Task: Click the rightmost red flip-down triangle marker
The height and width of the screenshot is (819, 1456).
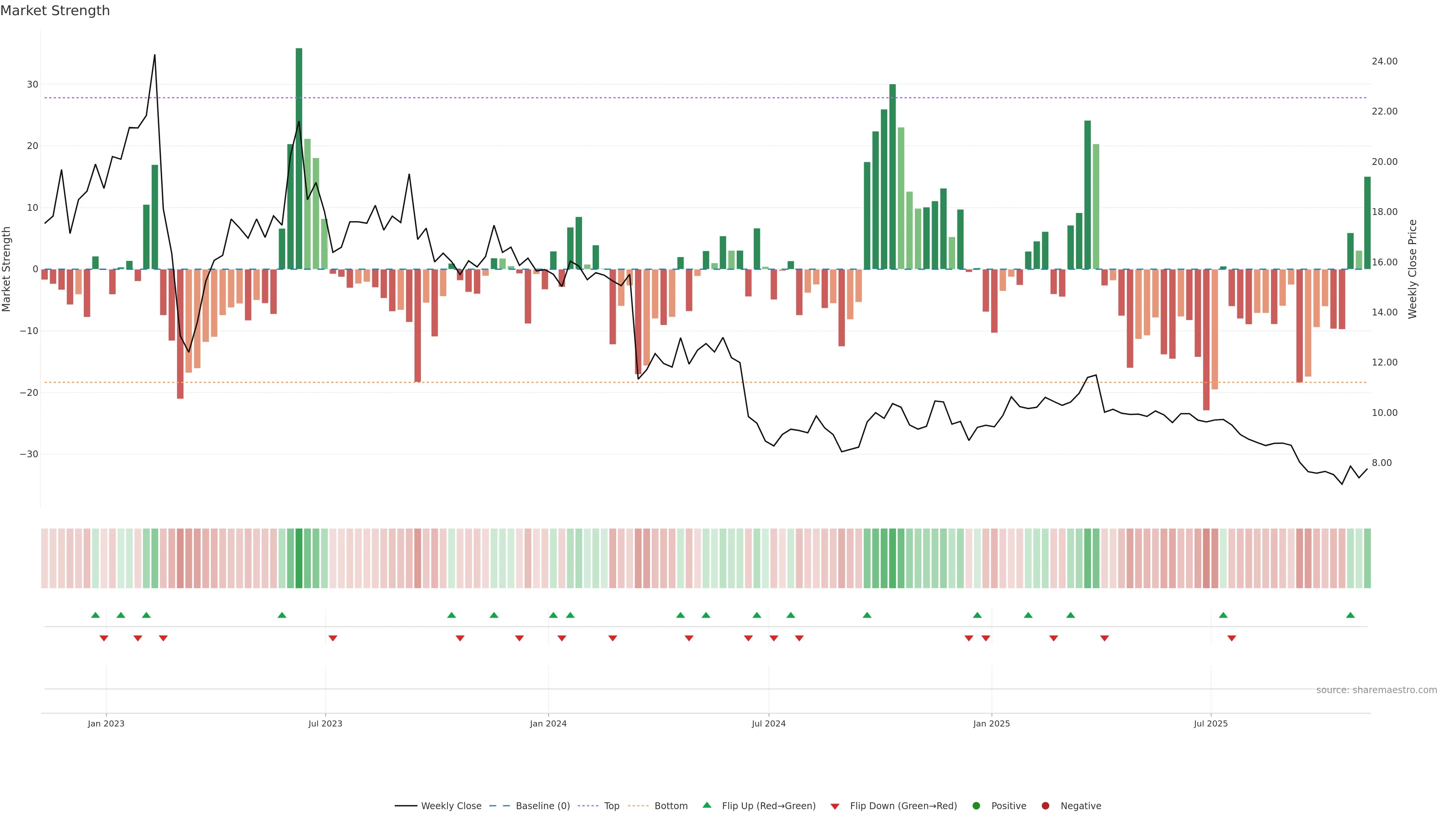Action: [x=1232, y=638]
